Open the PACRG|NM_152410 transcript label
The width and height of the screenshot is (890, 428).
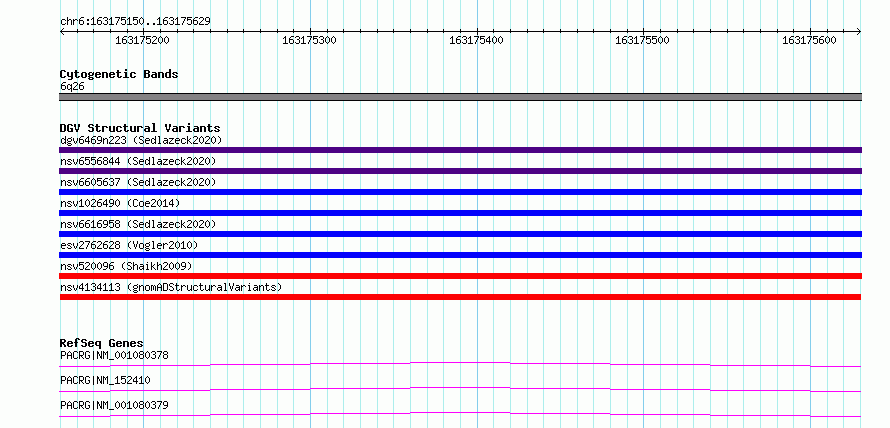pyautogui.click(x=105, y=380)
